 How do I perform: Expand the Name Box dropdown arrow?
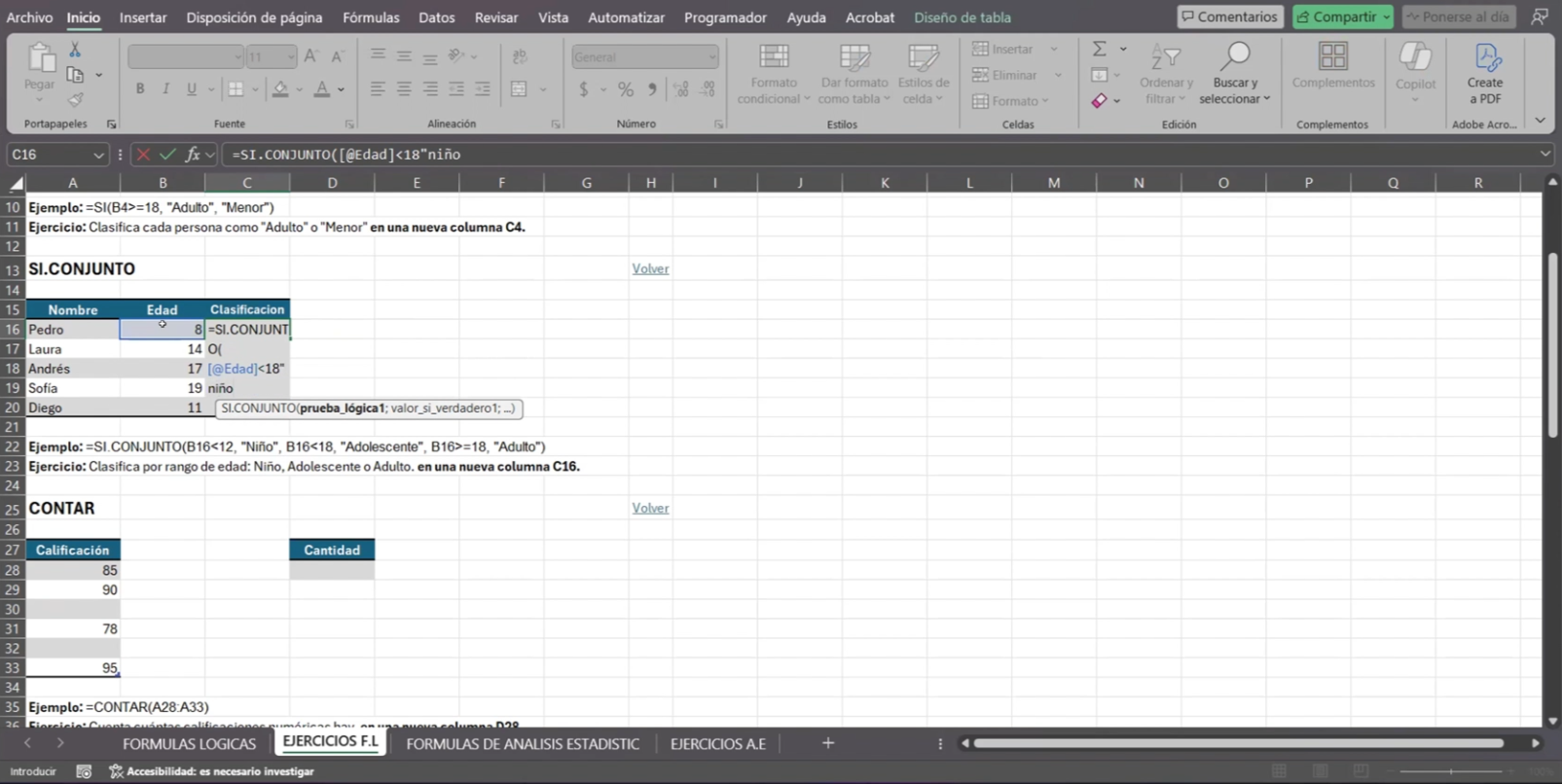[x=98, y=155]
